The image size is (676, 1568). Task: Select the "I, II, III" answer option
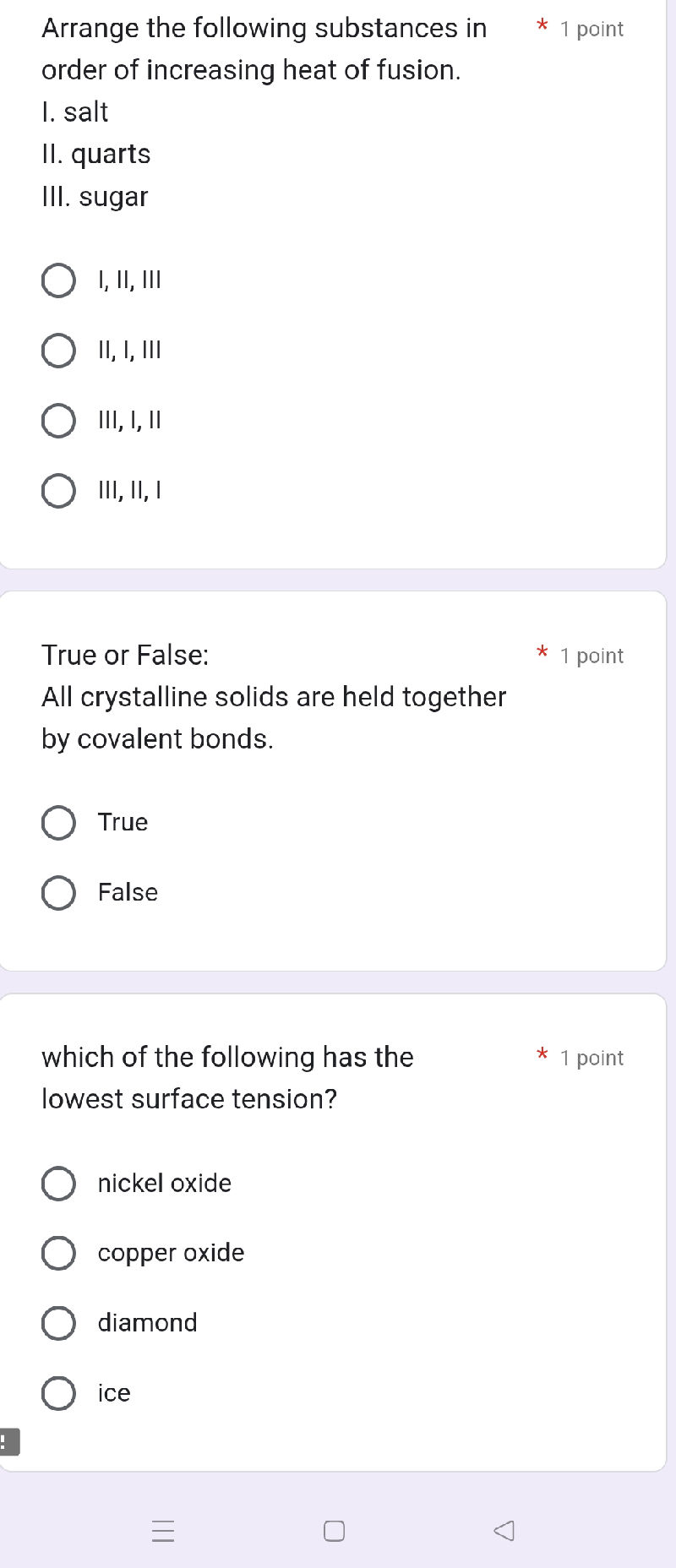(58, 280)
